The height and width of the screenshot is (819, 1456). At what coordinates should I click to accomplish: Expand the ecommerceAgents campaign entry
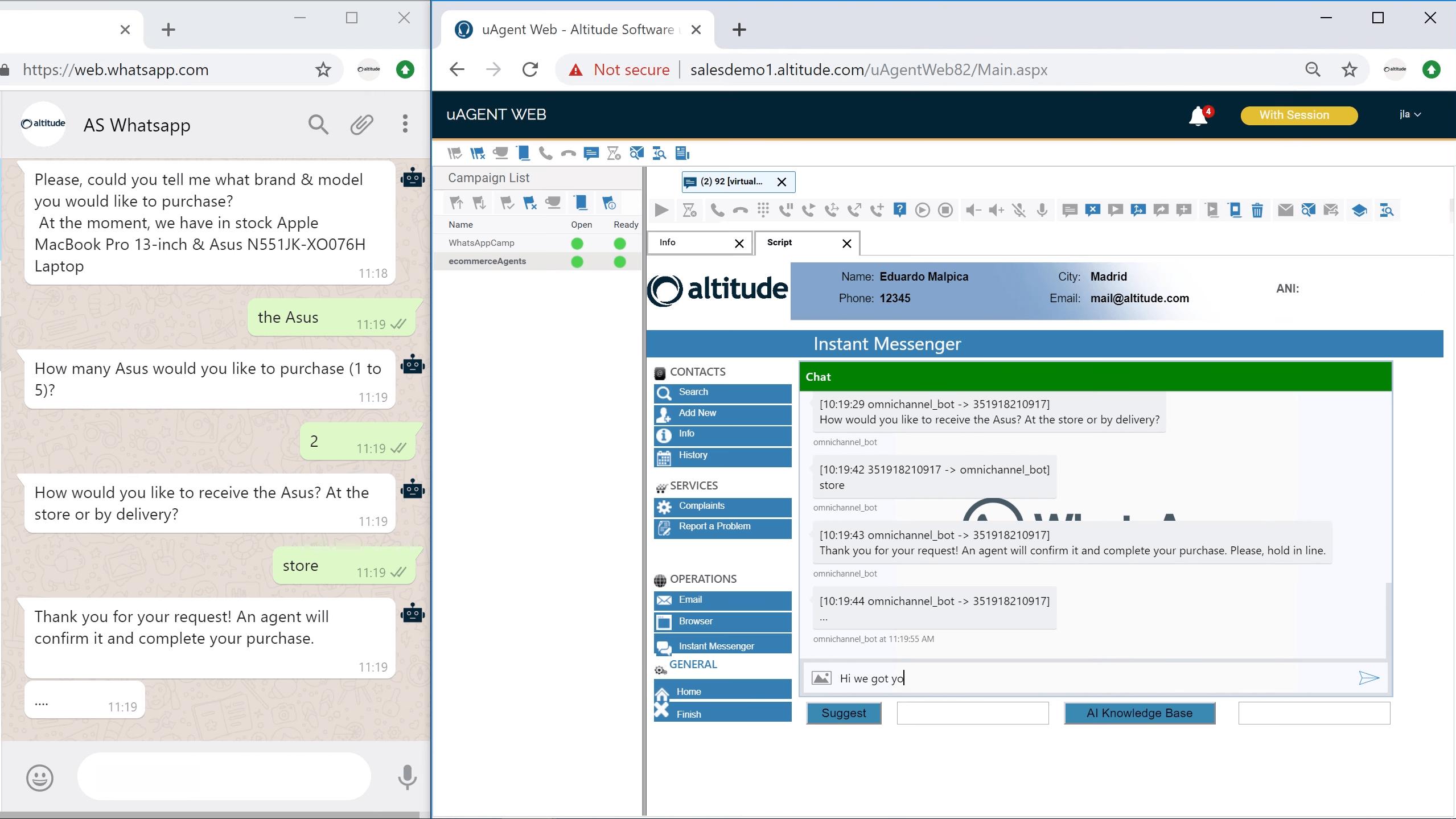487,261
